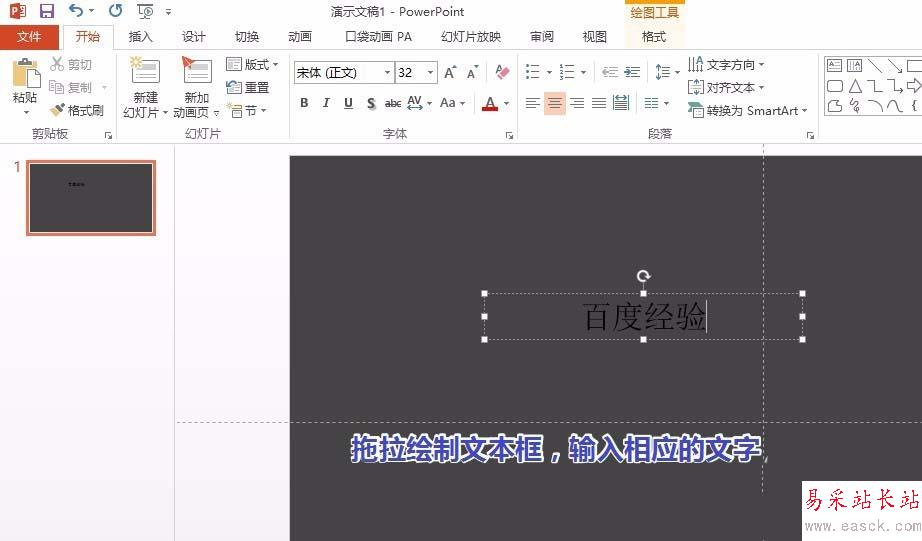The height and width of the screenshot is (541, 922).
Task: Click the red font color A button
Action: (490, 103)
